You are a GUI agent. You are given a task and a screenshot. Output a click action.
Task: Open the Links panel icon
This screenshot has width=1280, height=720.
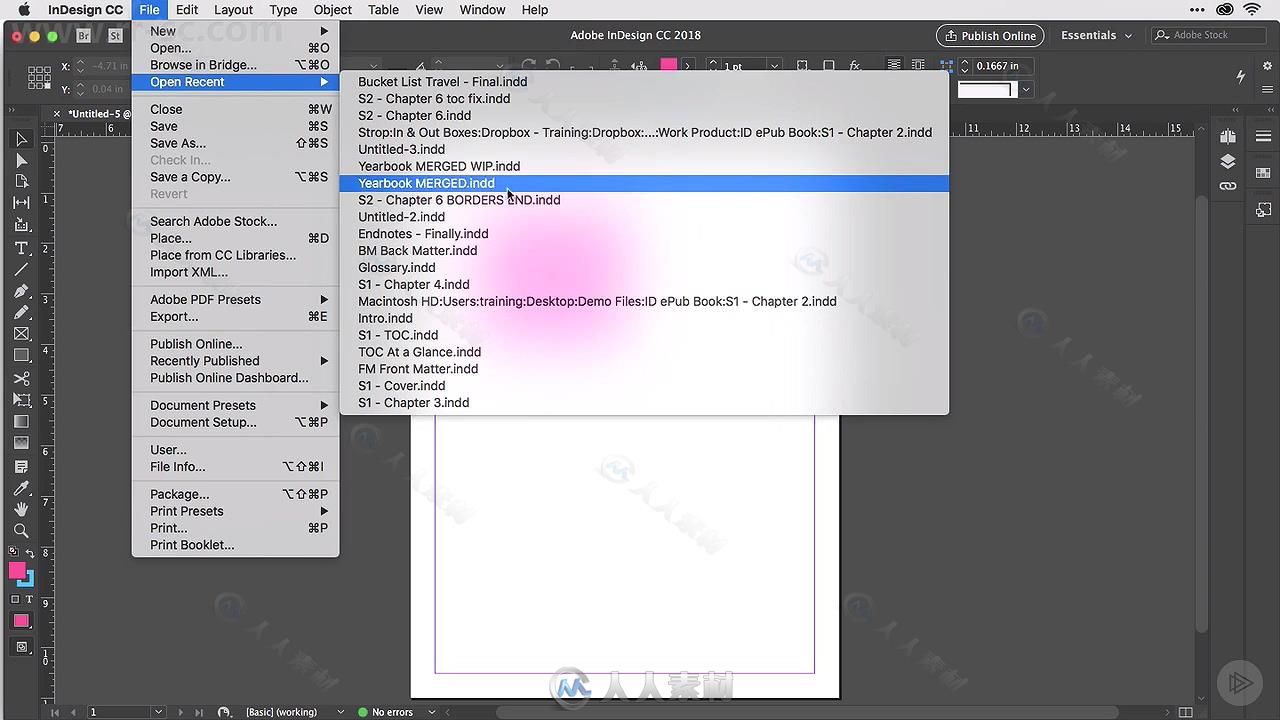click(x=1228, y=186)
